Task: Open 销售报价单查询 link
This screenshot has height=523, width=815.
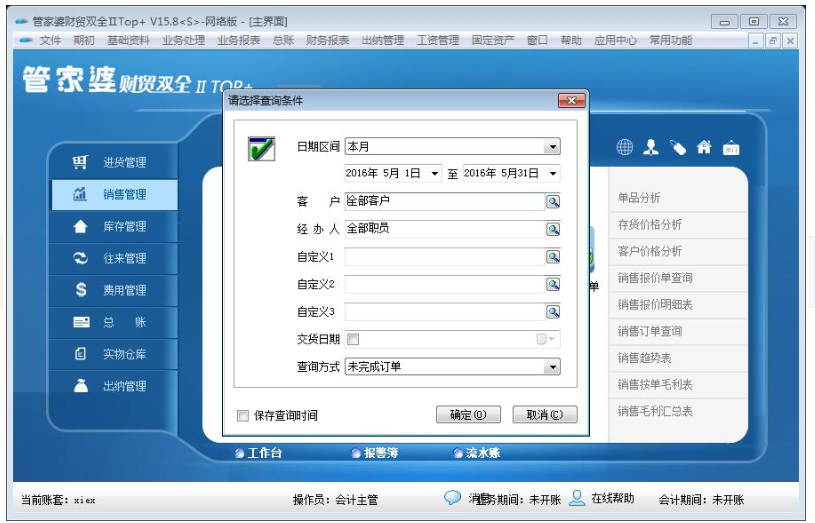Action: pyautogui.click(x=655, y=278)
